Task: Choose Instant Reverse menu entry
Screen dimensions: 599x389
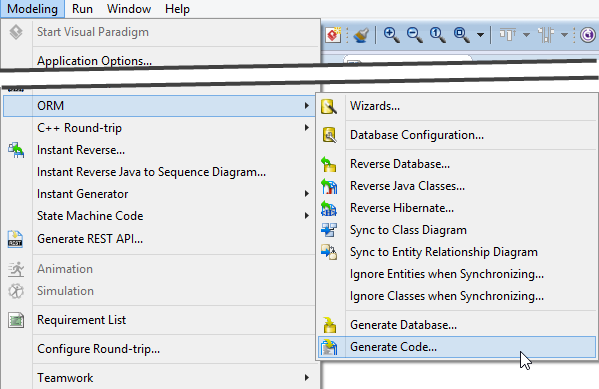Action: (159, 150)
